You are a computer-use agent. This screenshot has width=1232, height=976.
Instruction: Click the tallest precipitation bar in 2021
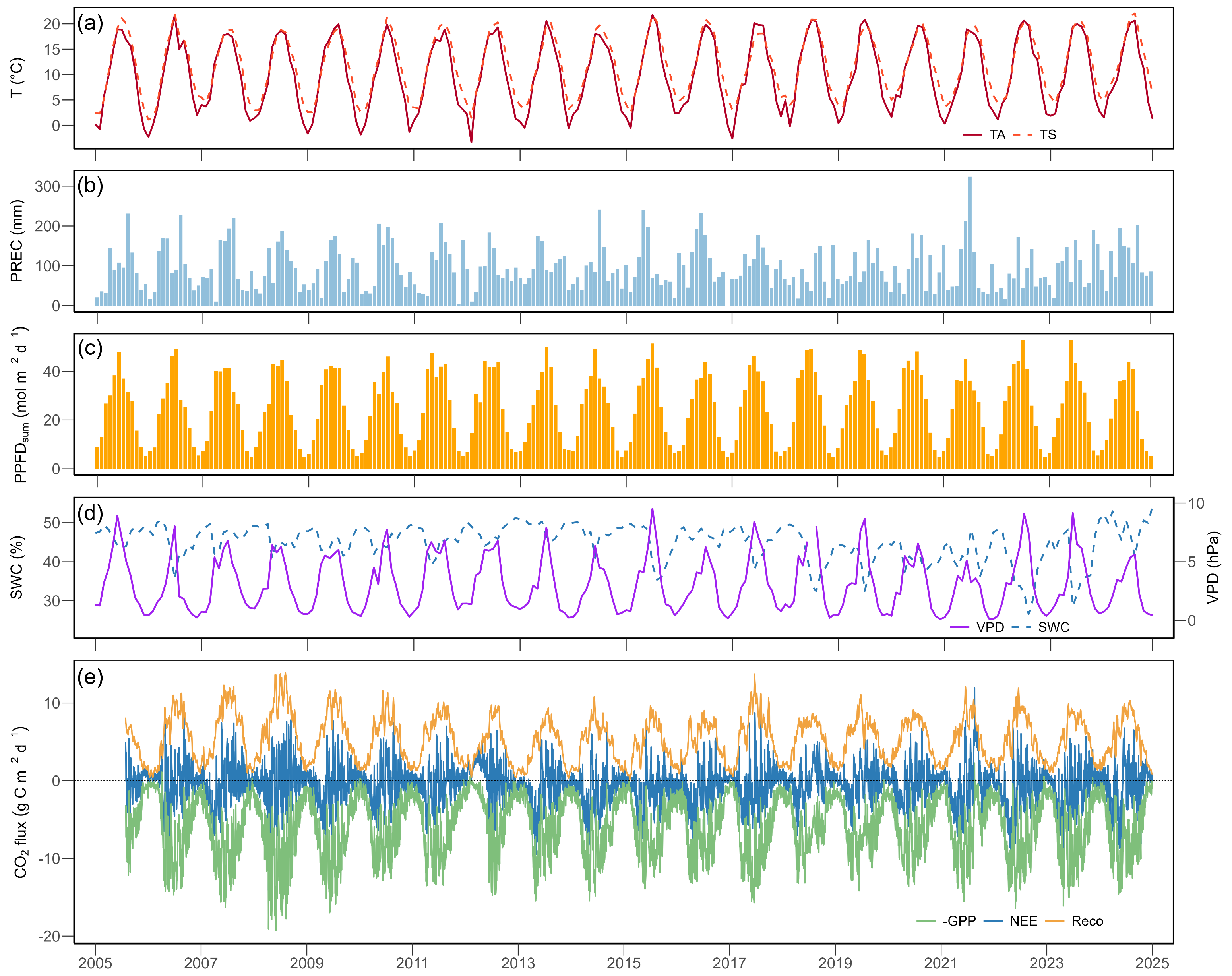pos(970,240)
